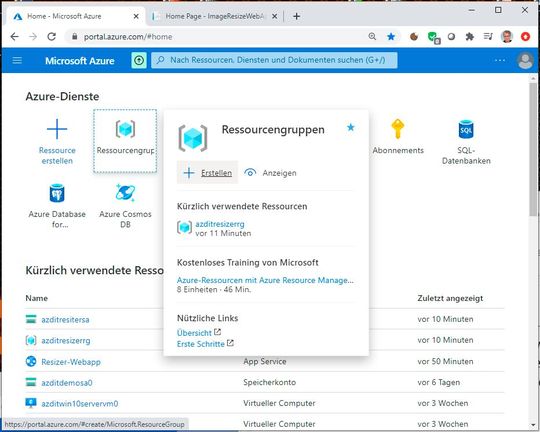Click the Cloud Shell upload icon beside search
This screenshot has height=432, width=540.
(139, 61)
